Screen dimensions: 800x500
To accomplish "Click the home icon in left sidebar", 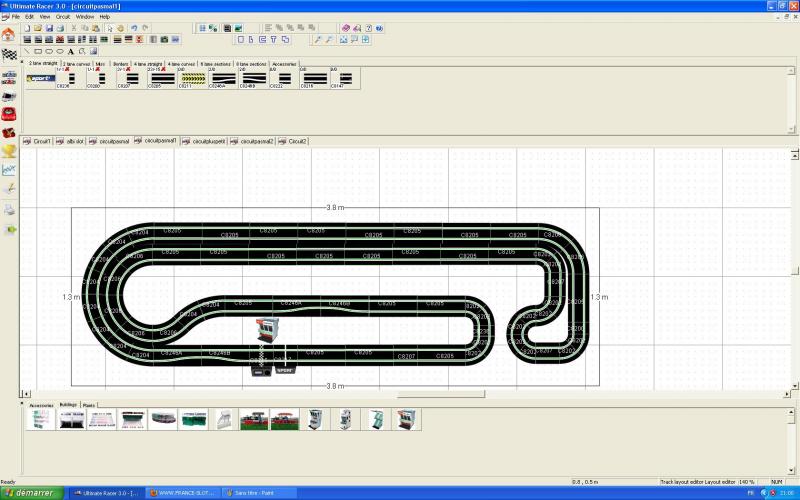I will point(9,33).
